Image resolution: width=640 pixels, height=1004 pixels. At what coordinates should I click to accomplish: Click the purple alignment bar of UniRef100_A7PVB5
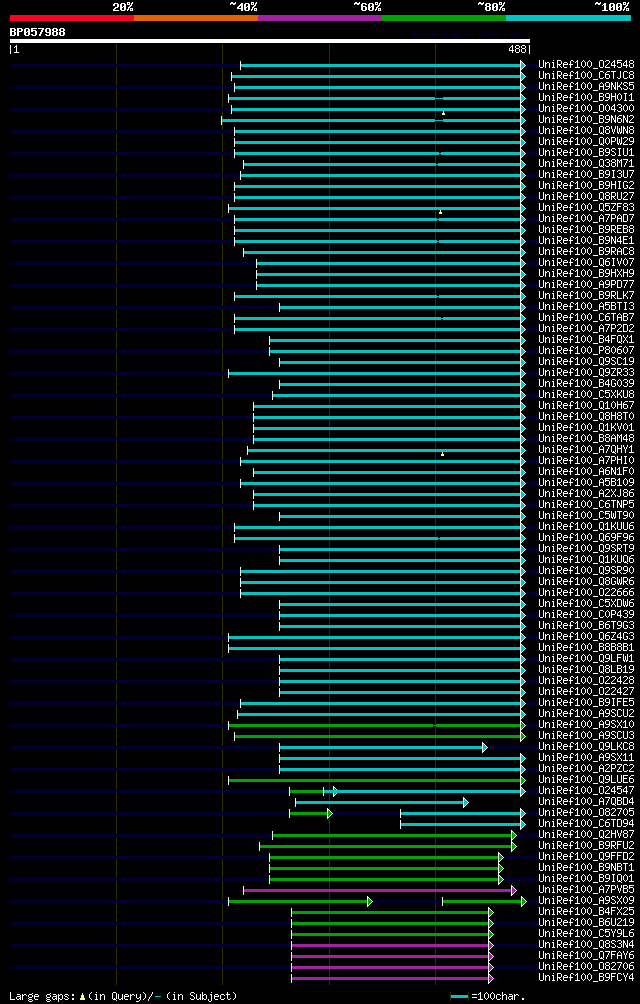(x=380, y=890)
